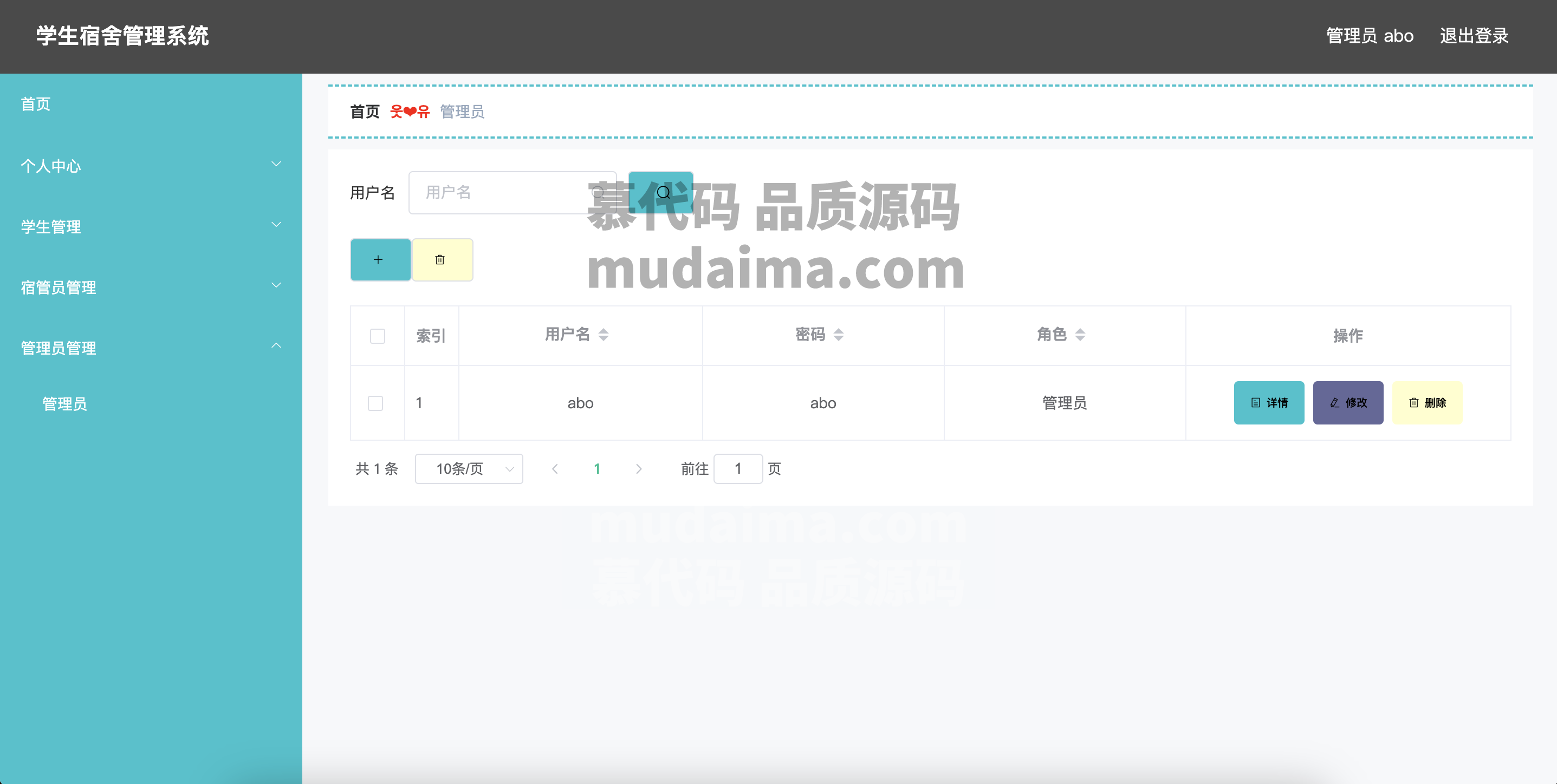Viewport: 1557px width, 784px height.
Task: Expand the 个人中心 menu
Action: click(x=151, y=166)
